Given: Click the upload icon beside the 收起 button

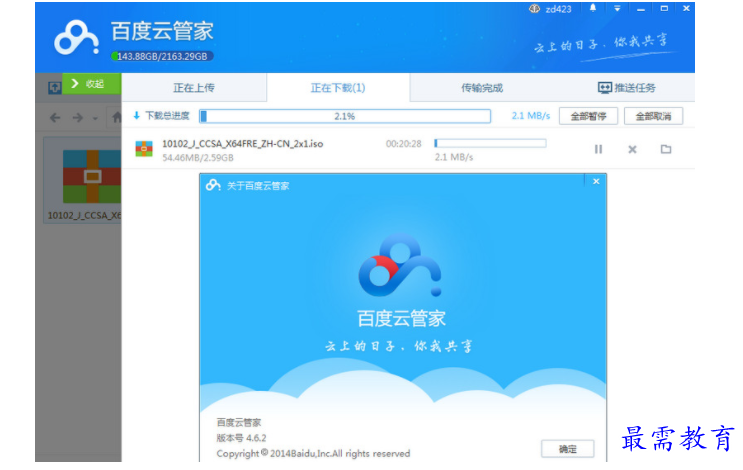Looking at the screenshot, I should click(54, 87).
